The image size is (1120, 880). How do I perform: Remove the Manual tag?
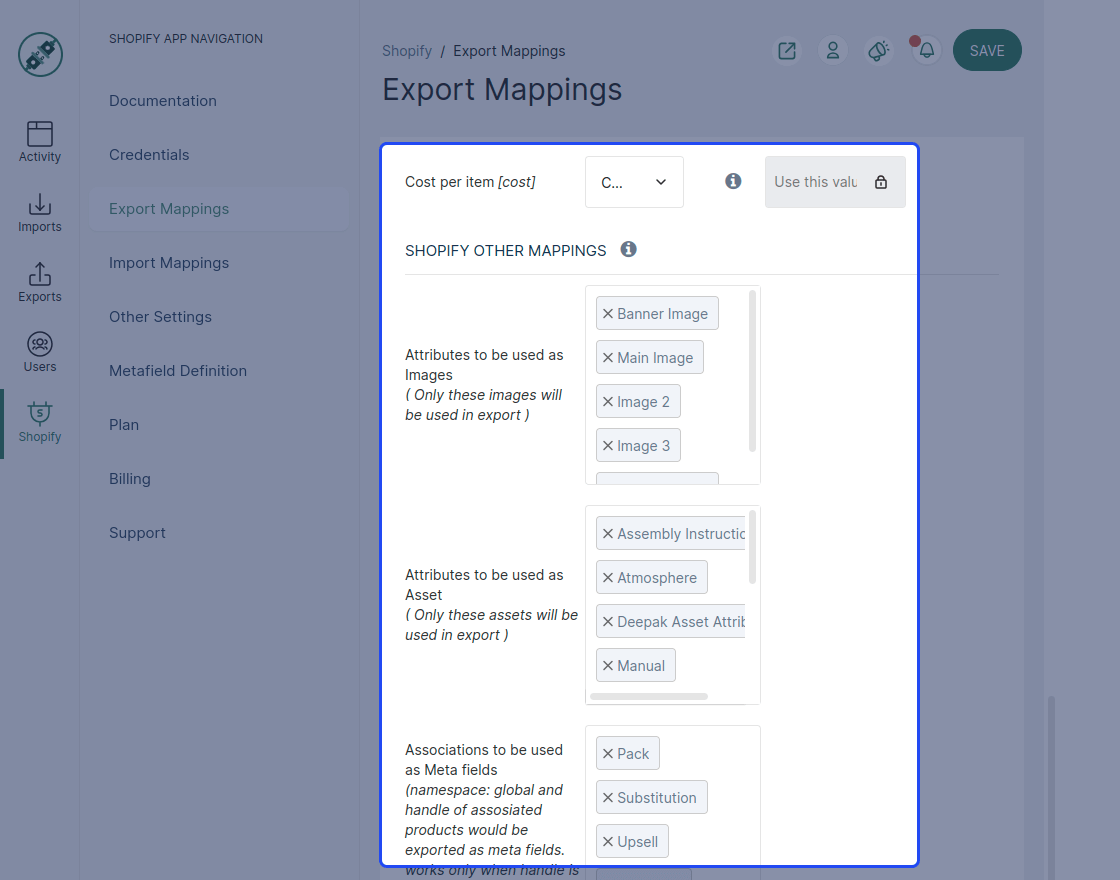(x=608, y=666)
